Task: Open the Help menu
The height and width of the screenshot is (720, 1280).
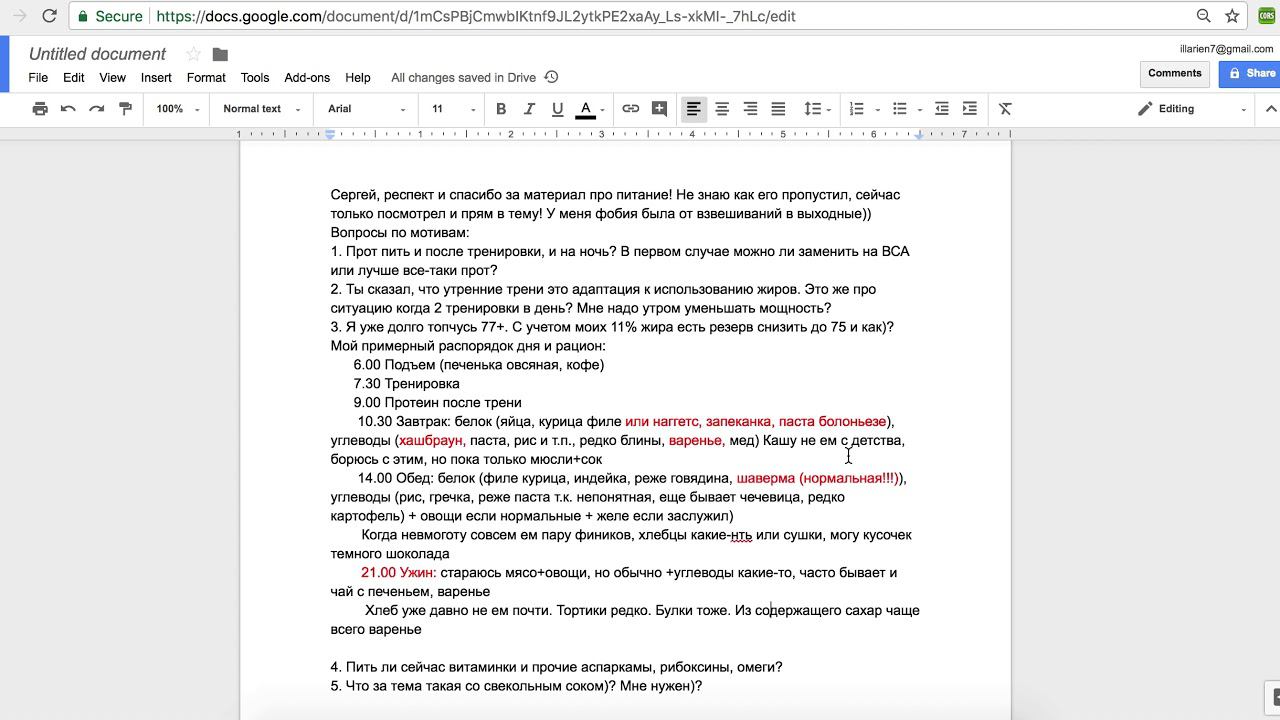Action: pos(358,77)
